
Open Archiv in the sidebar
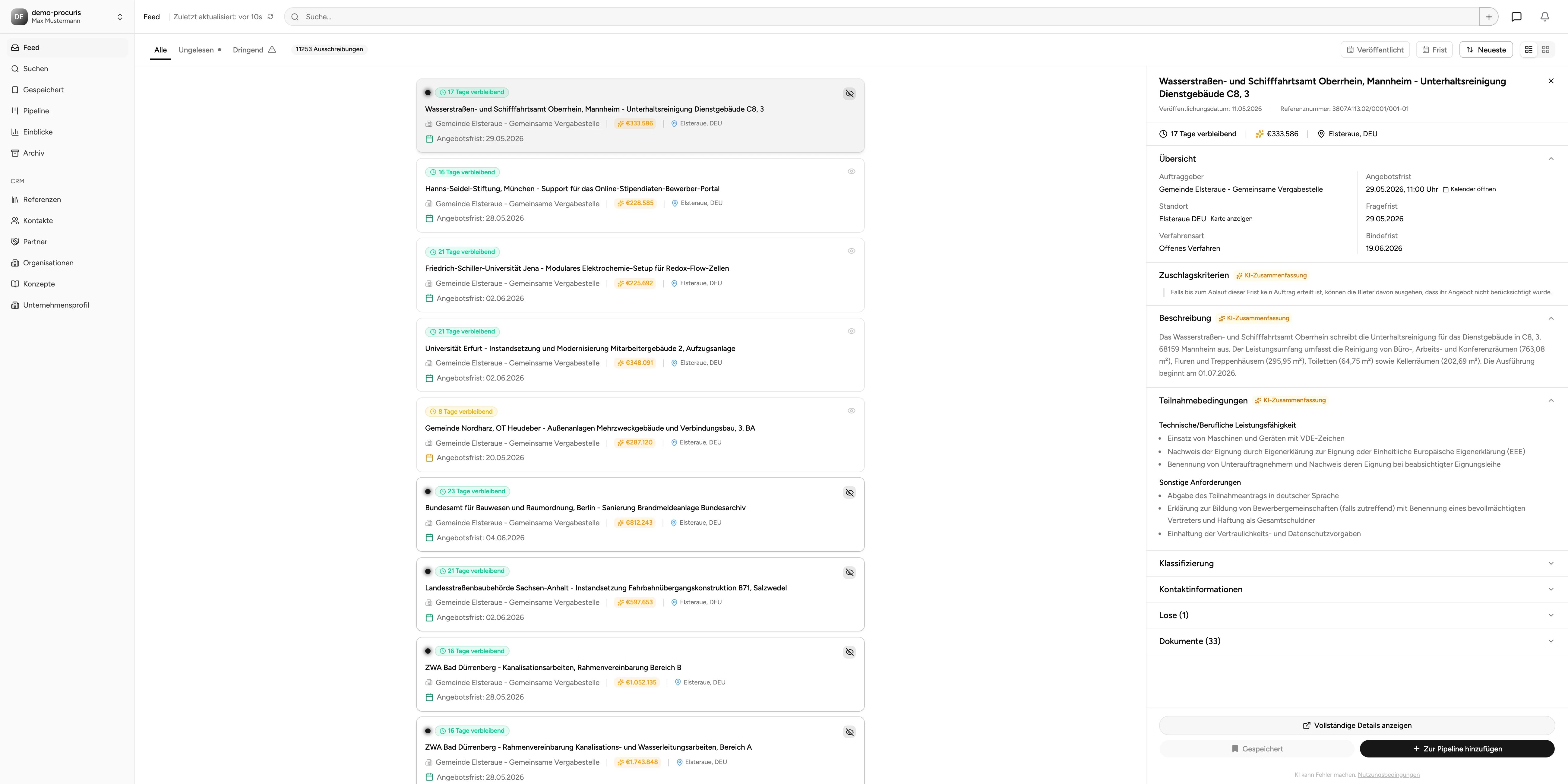(67, 153)
